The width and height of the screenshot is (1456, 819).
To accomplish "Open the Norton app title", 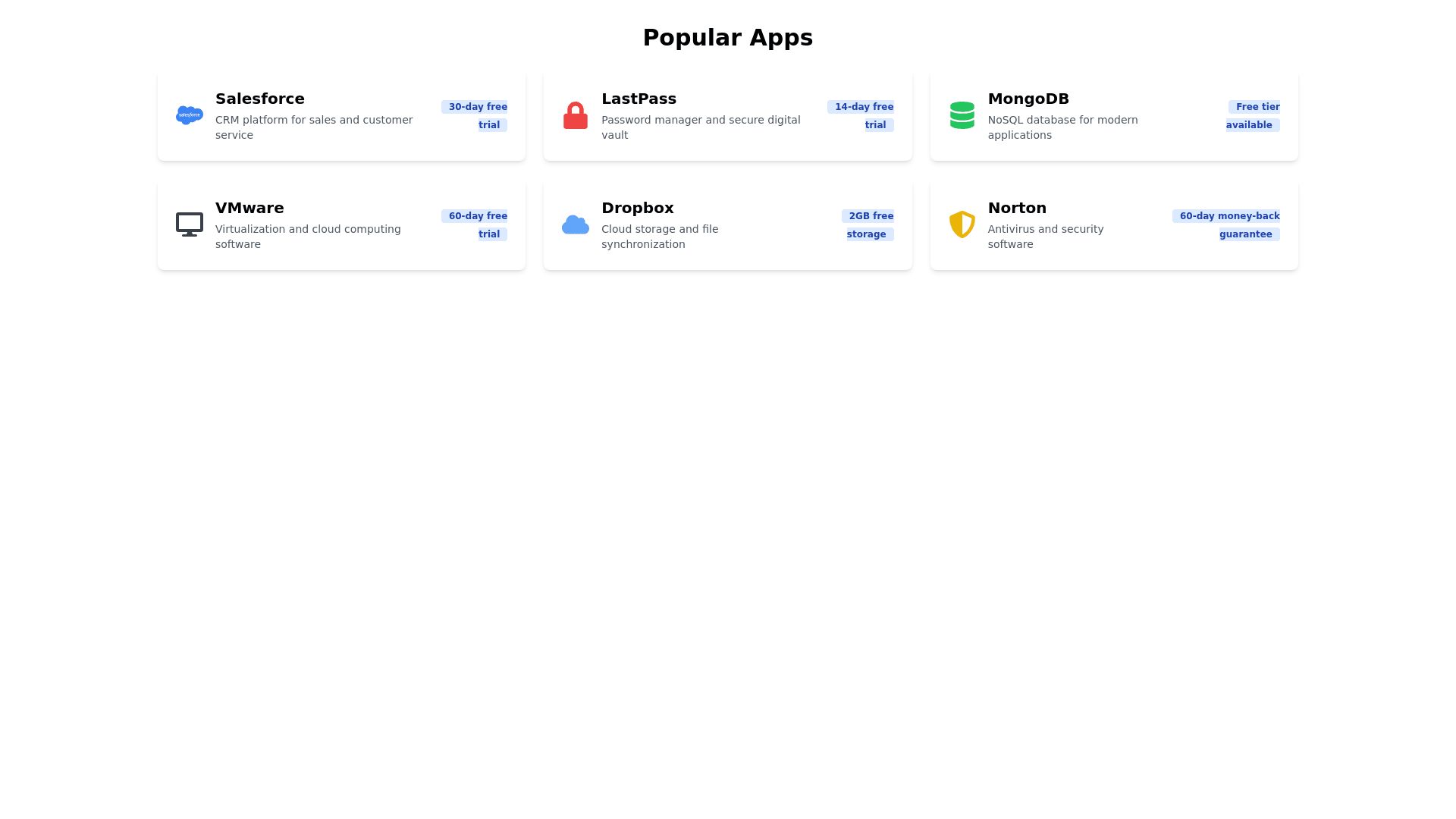I will 1016,208.
